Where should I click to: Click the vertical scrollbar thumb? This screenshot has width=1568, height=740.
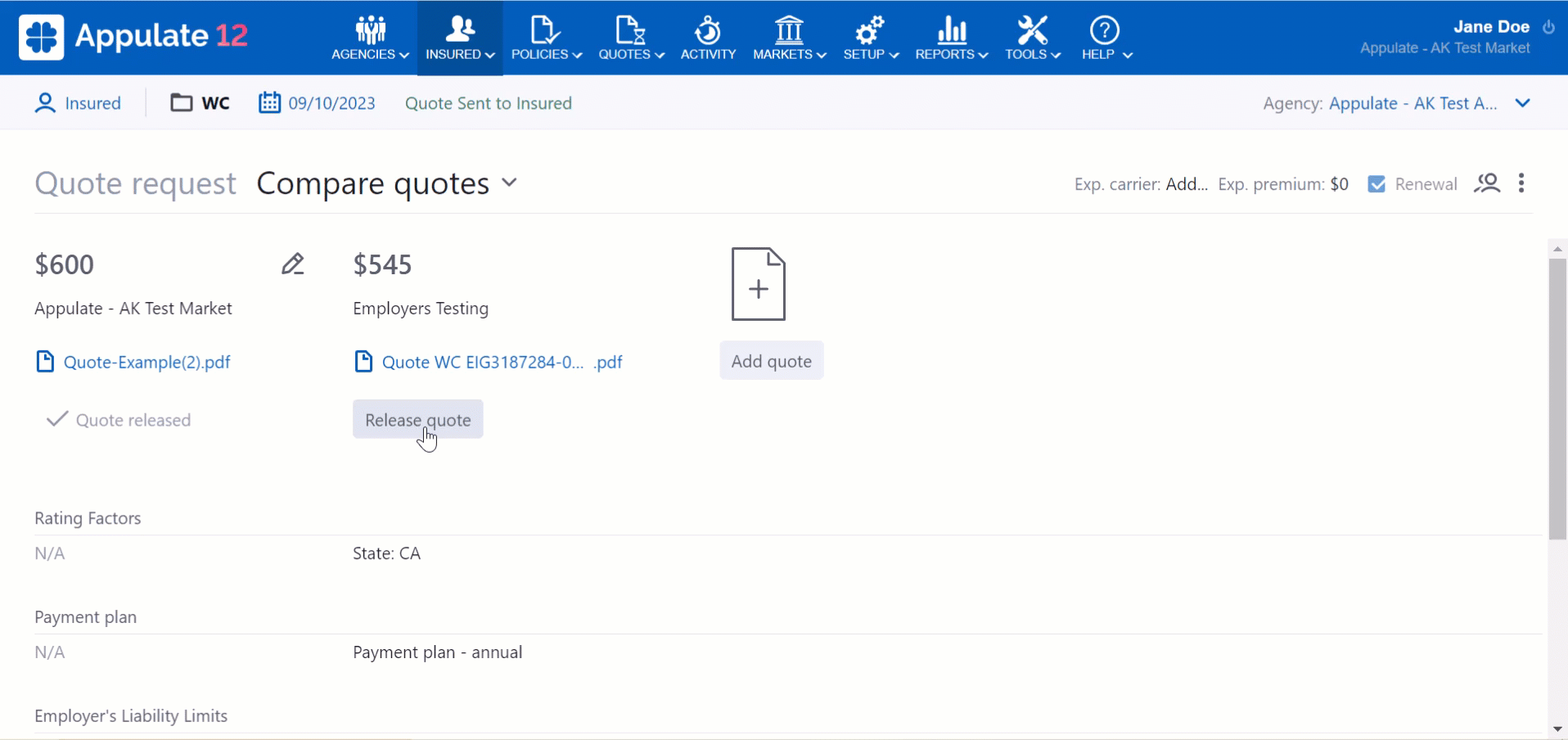click(x=1557, y=399)
